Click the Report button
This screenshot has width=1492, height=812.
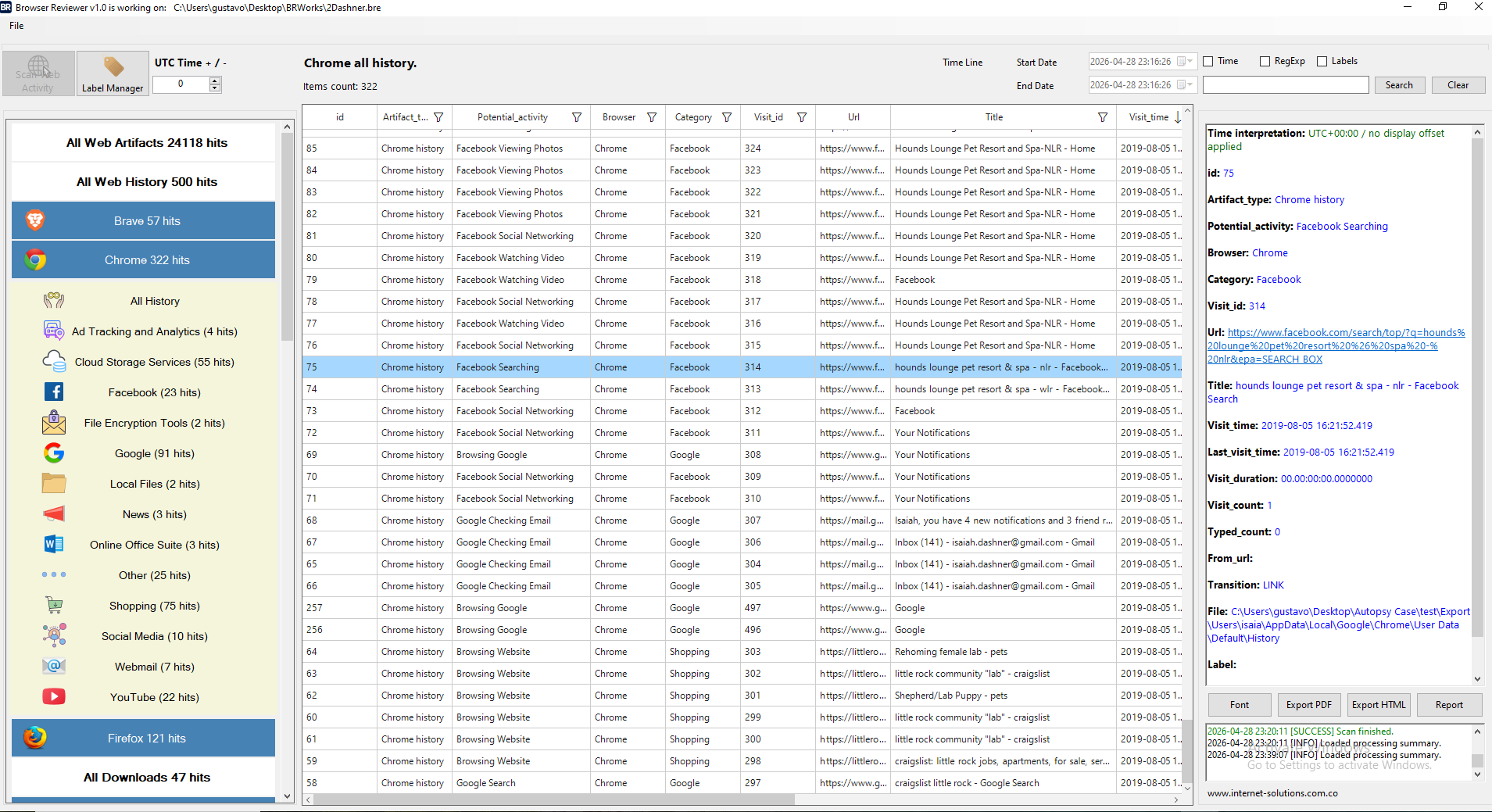(1449, 705)
